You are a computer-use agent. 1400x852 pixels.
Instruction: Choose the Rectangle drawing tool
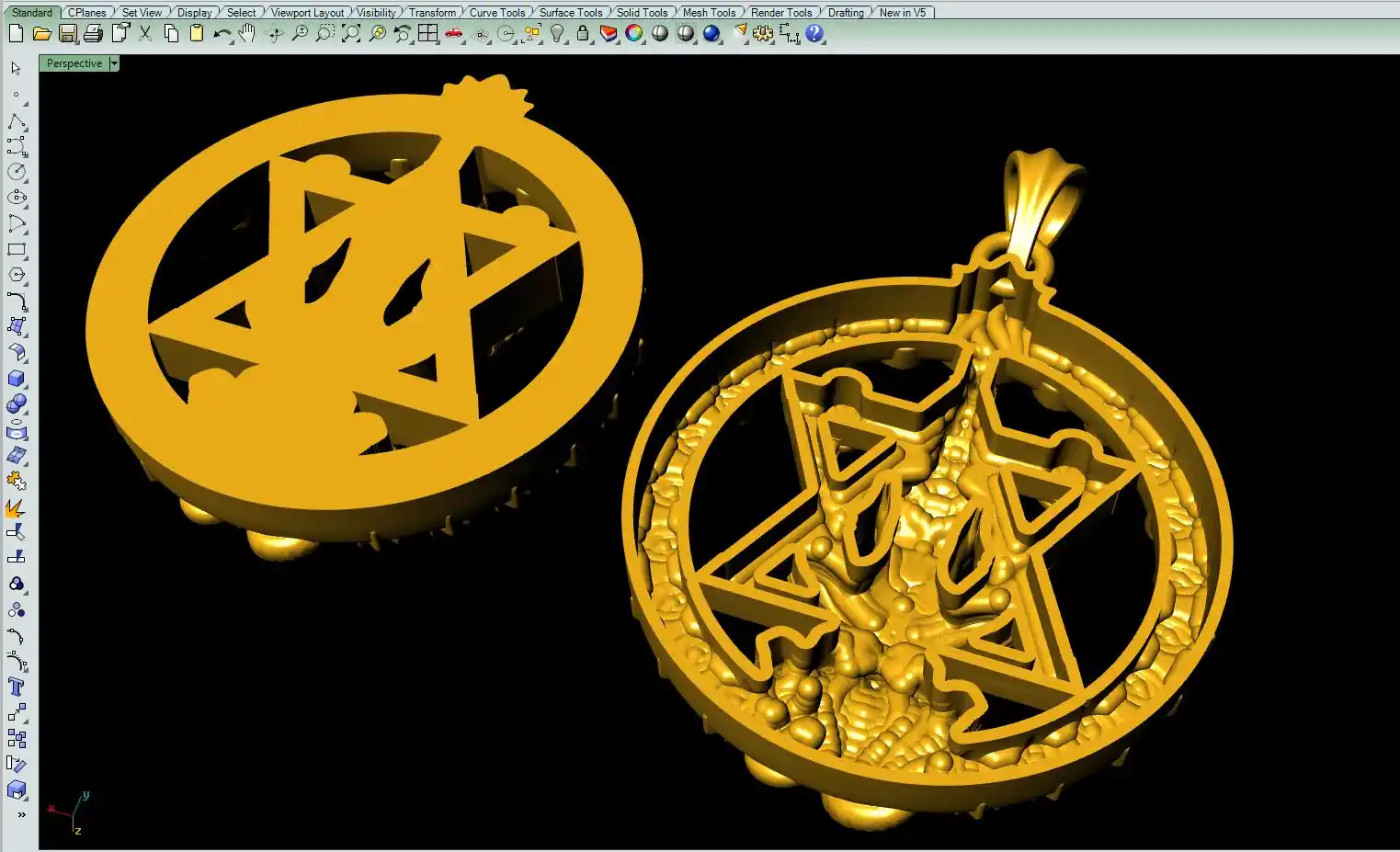point(17,249)
